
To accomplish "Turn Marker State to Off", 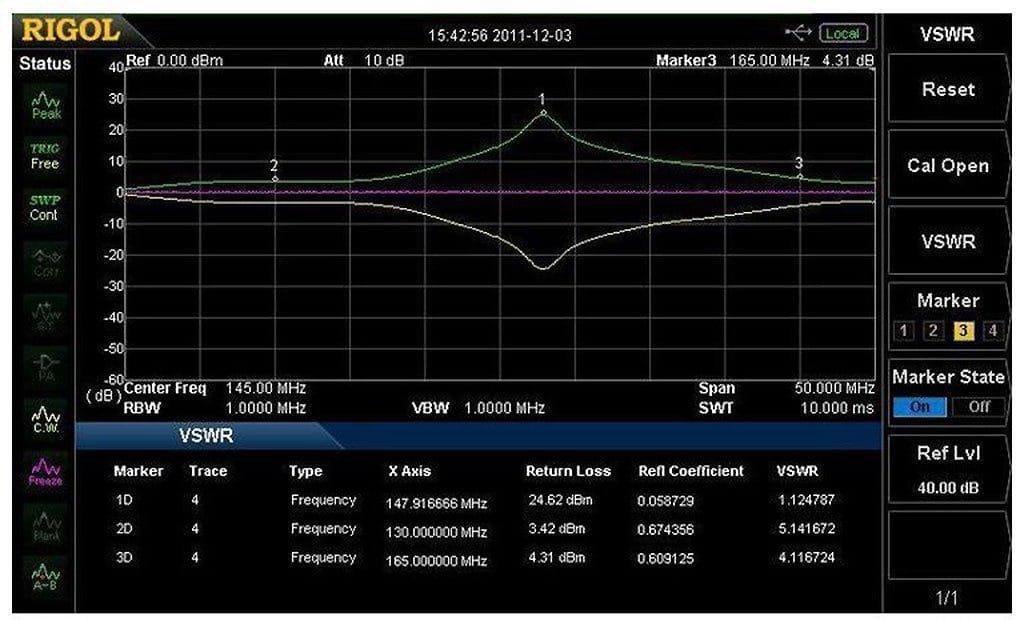I will [978, 407].
